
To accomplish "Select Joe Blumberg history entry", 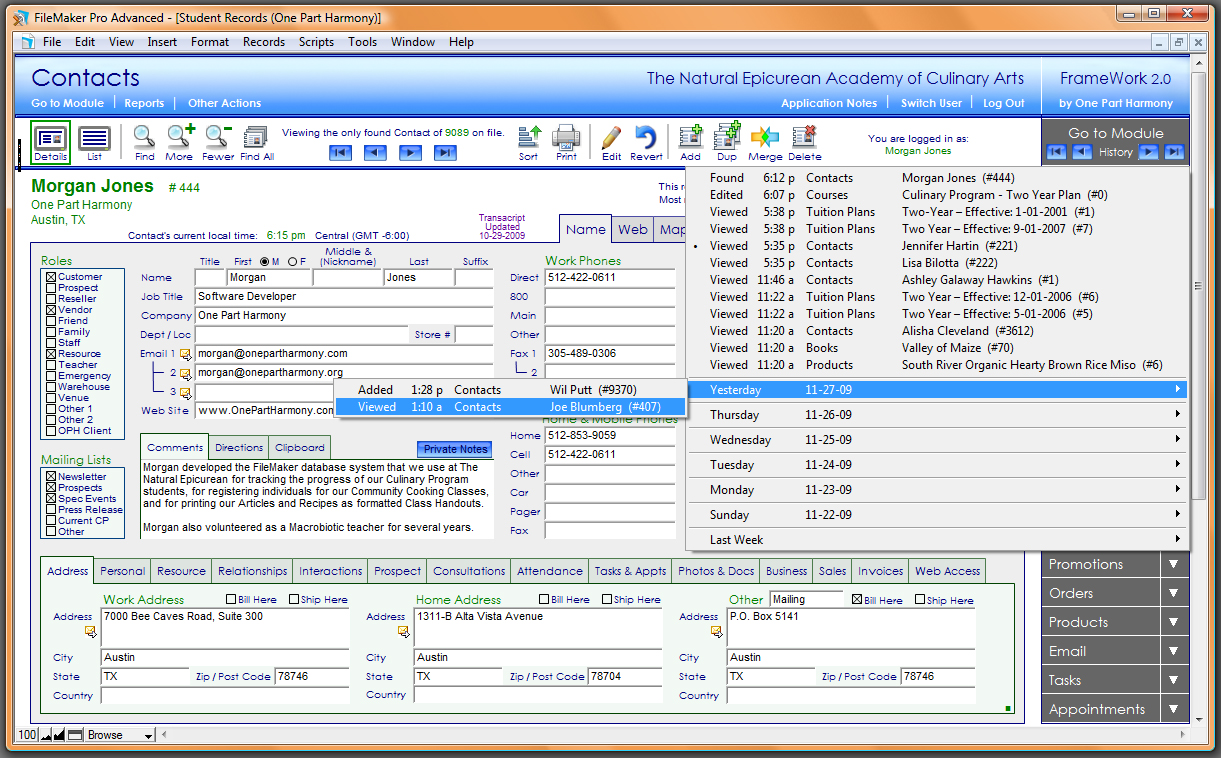I will click(510, 407).
